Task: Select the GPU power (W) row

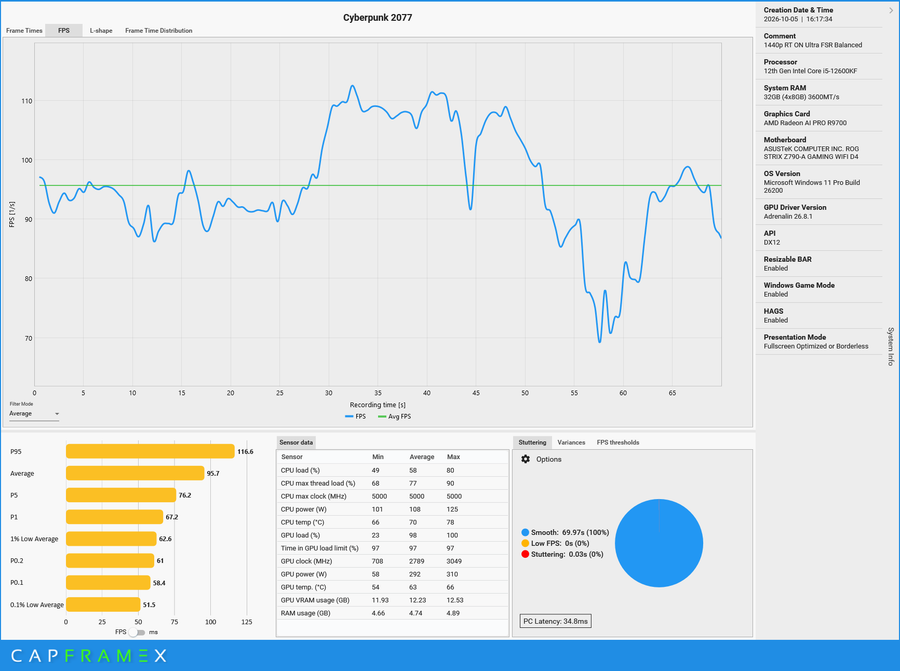Action: 393,574
